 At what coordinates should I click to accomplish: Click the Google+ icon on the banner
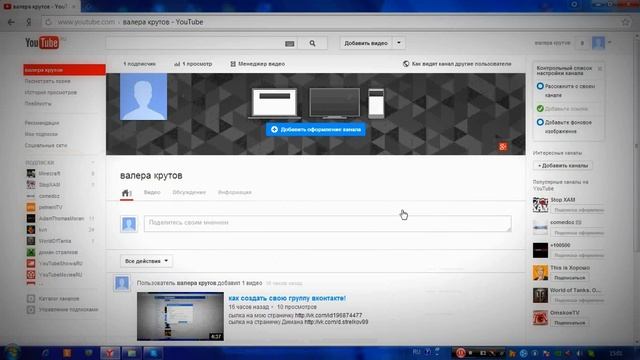tap(503, 147)
